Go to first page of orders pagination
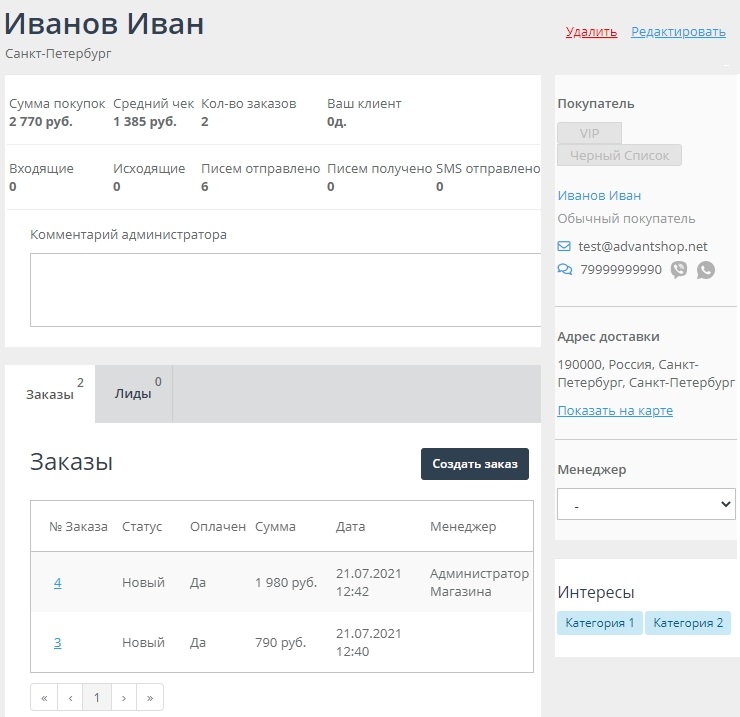 pos(44,697)
